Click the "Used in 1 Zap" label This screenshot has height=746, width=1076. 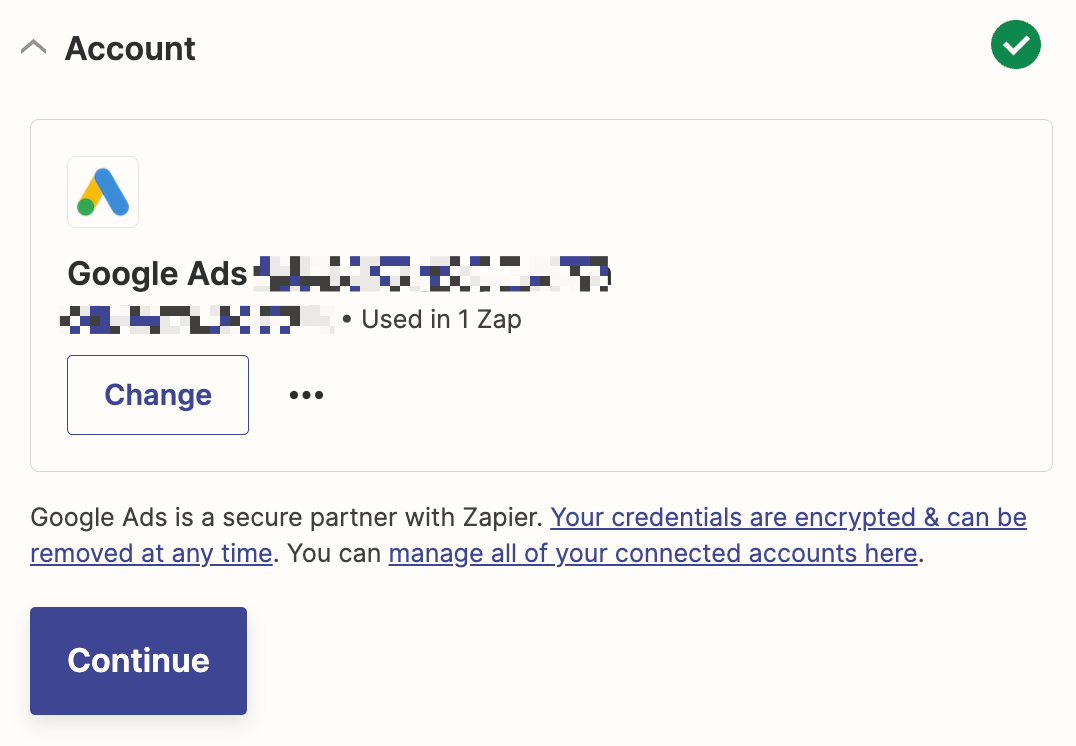pos(441,320)
